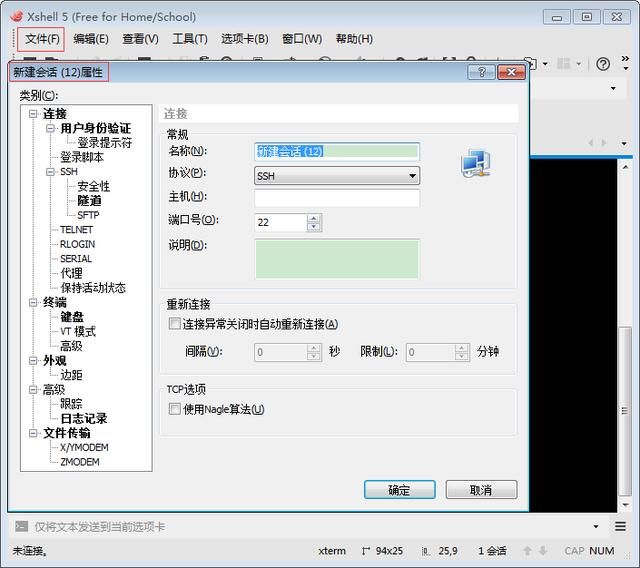Select 跟踪 in category tree

tap(71, 404)
